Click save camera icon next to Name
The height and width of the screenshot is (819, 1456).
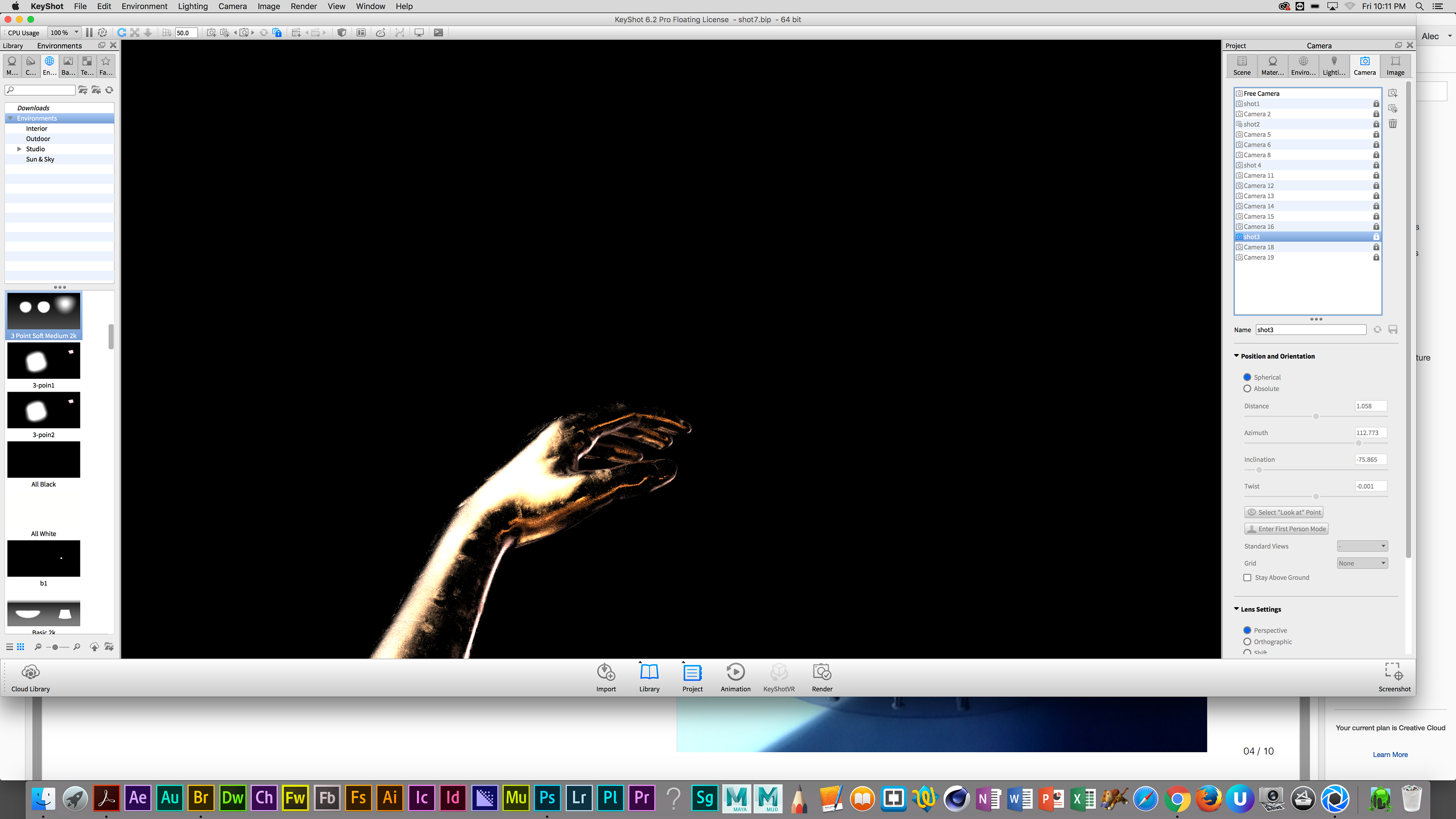1393,329
